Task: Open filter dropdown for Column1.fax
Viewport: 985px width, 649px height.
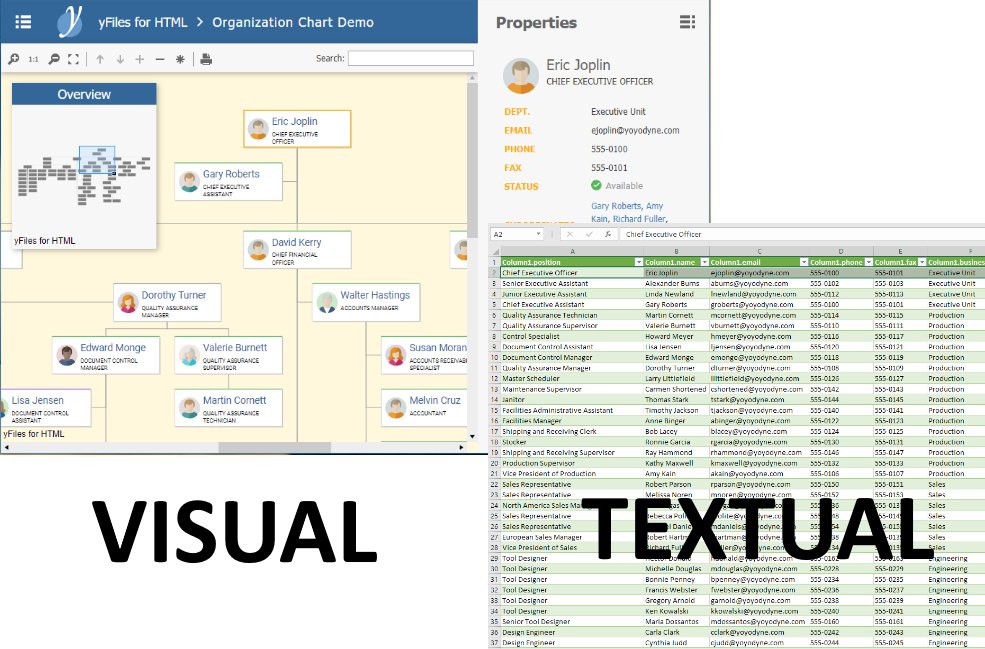Action: 922,262
